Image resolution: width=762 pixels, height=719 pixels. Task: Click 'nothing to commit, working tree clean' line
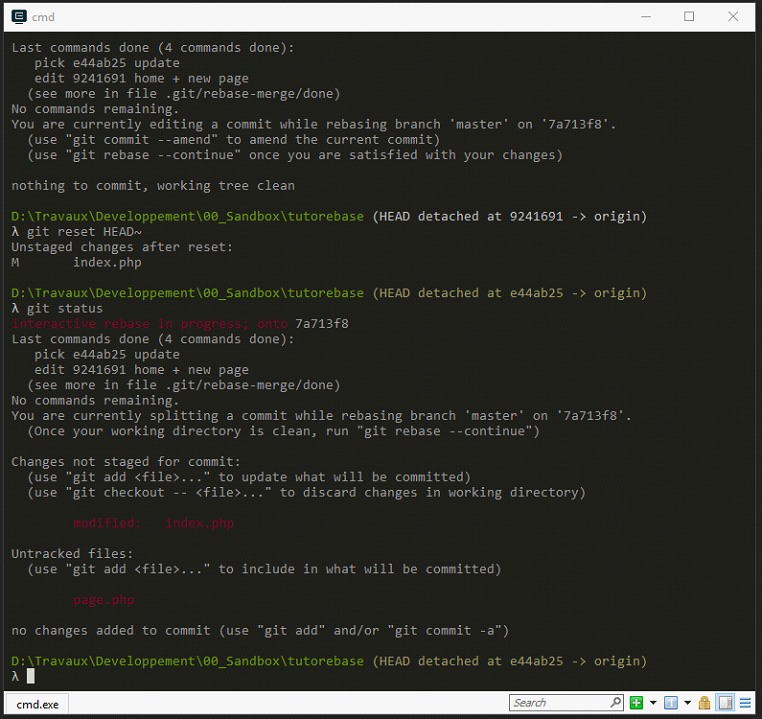153,186
